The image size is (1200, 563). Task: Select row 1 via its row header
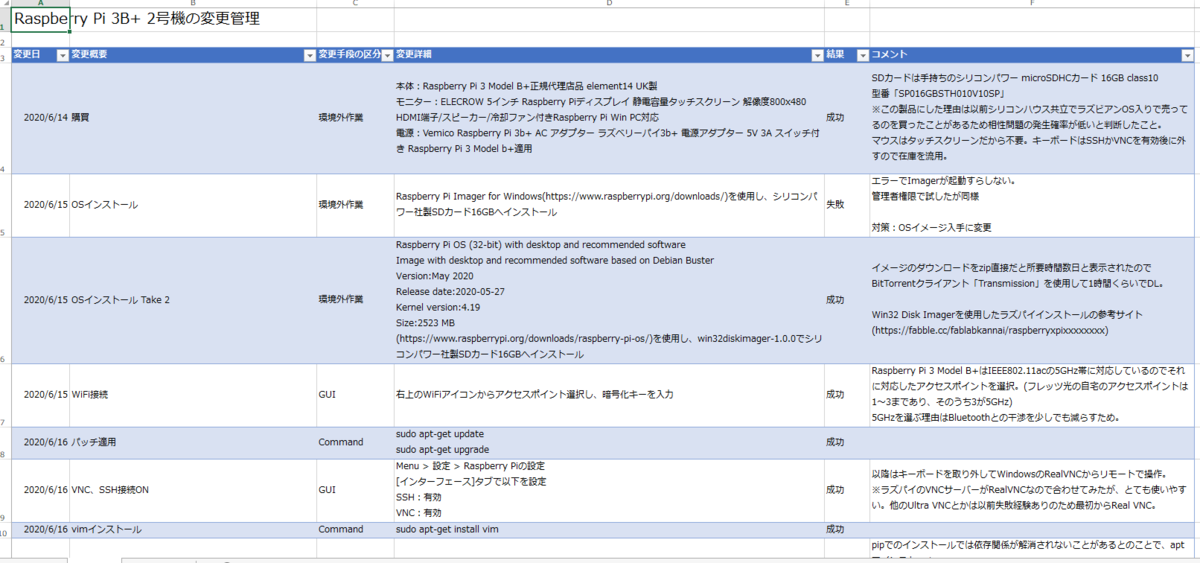(x=5, y=21)
